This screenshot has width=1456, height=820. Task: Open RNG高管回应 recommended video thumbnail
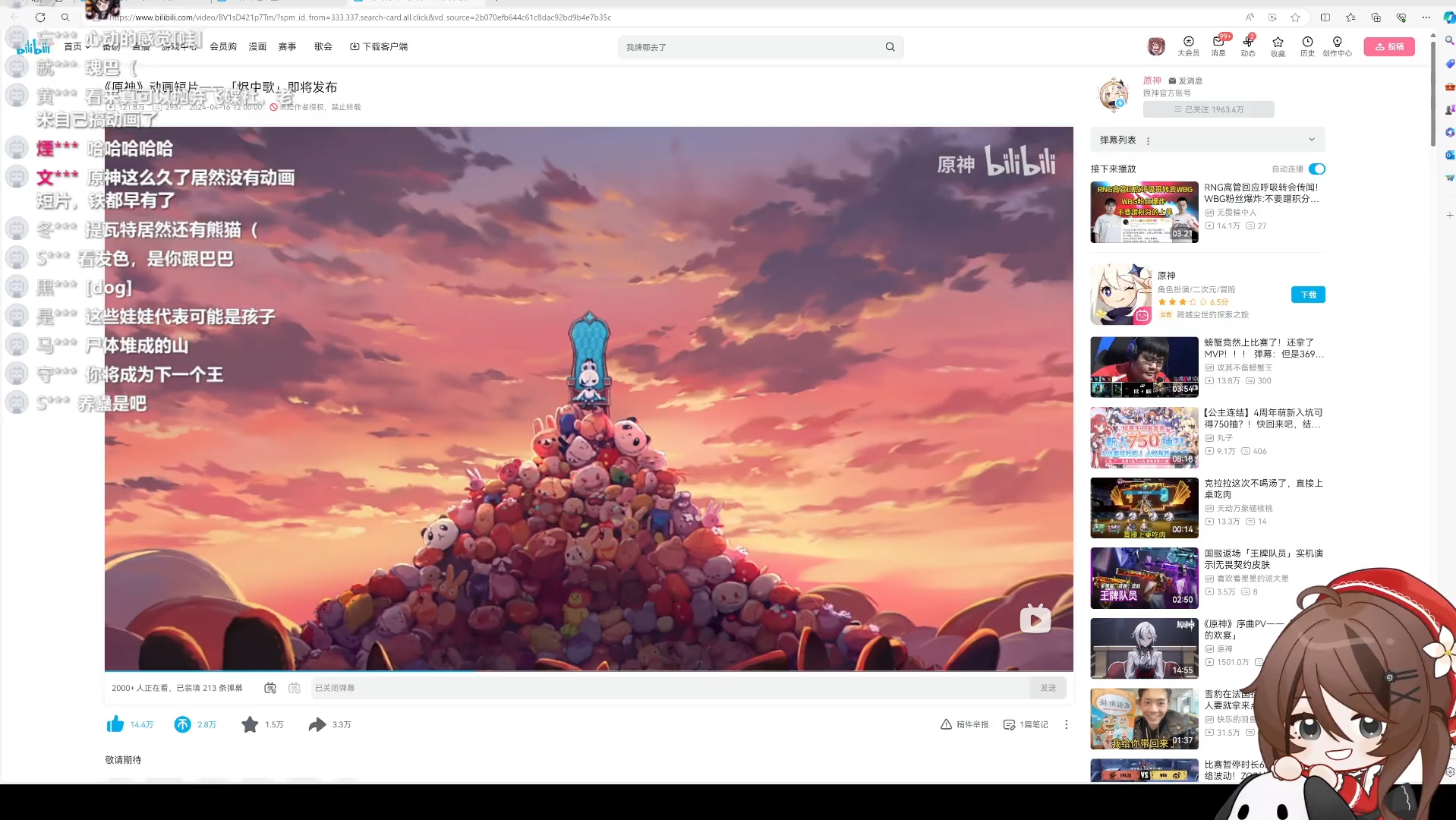point(1144,212)
